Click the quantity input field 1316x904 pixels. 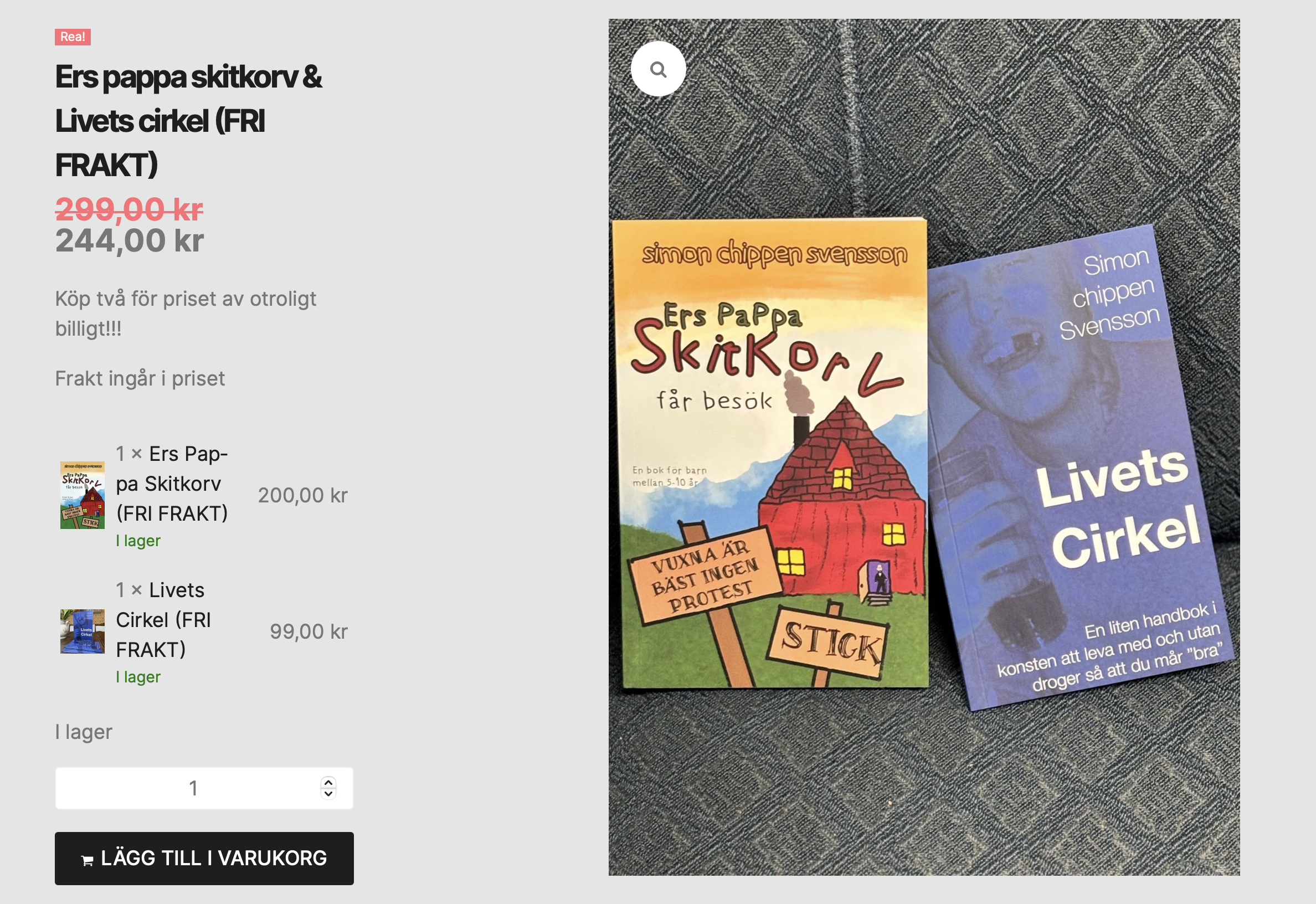204,788
